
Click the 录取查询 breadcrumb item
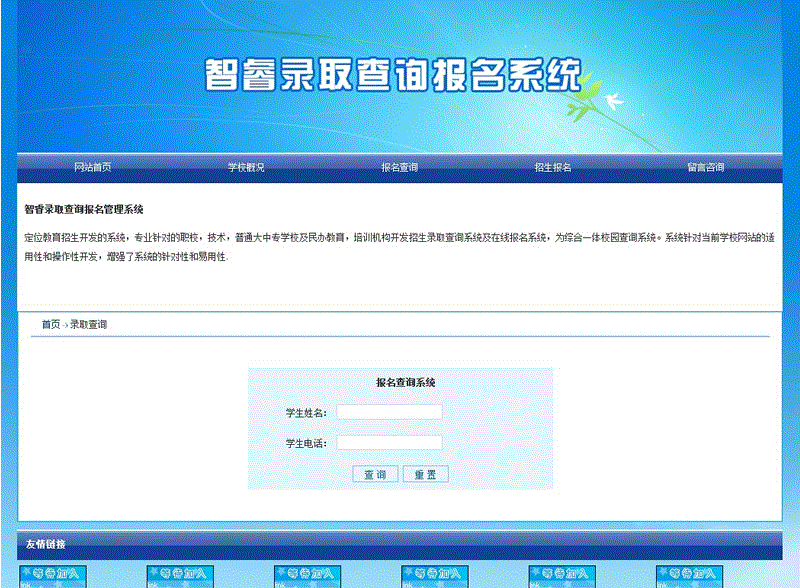click(89, 325)
